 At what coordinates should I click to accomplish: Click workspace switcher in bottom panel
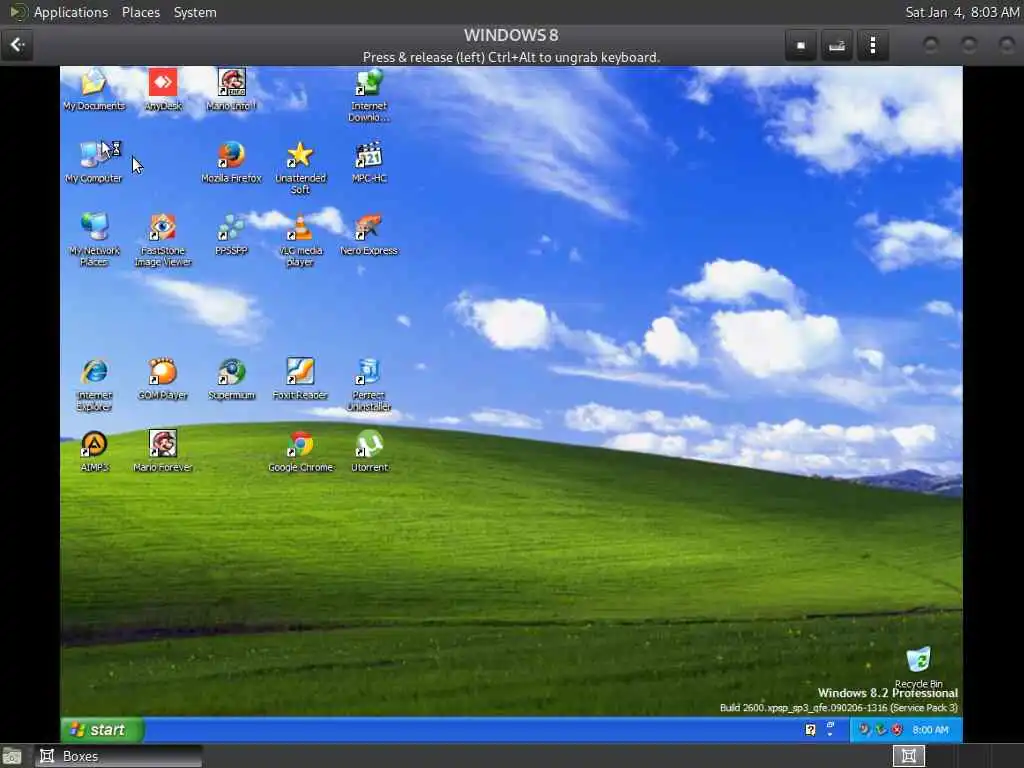(908, 756)
